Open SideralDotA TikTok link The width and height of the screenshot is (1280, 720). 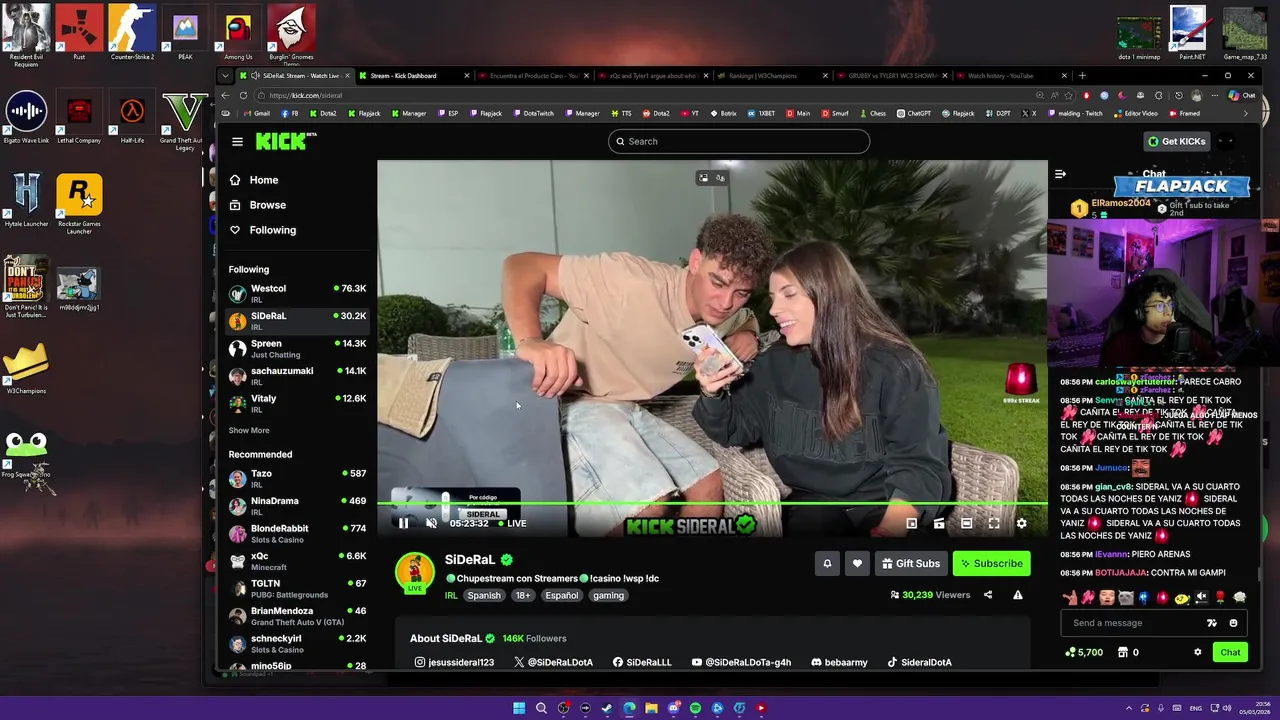point(919,662)
